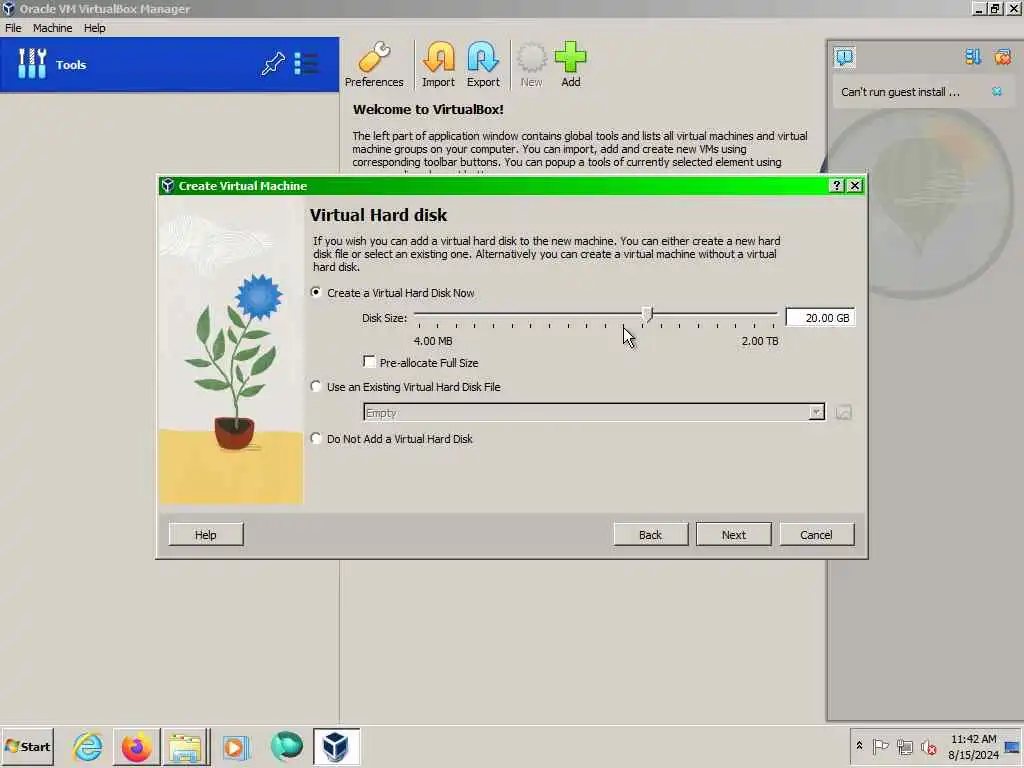The height and width of the screenshot is (768, 1024).
Task: Click the green Add machine icon
Action: point(571,65)
